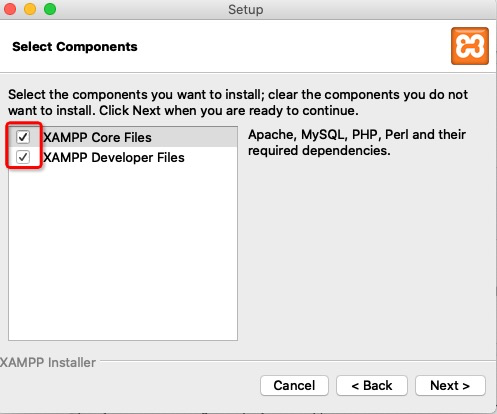Select the XAMPP Core Files row label

click(x=97, y=137)
